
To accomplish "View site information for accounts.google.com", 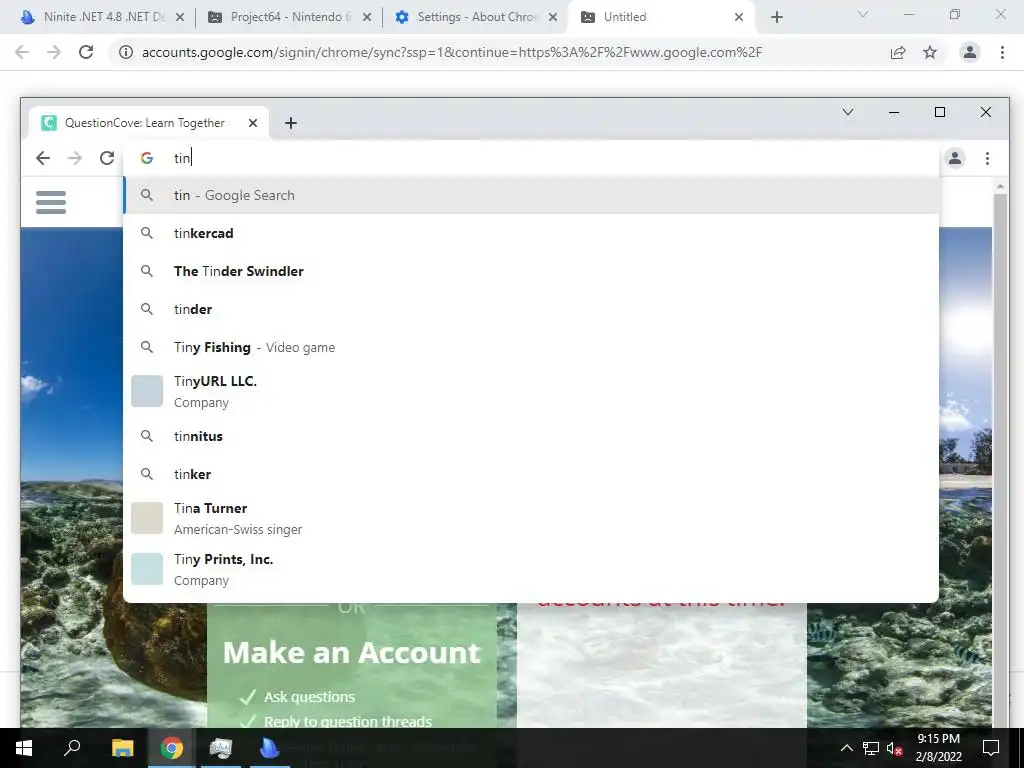I will click(125, 52).
